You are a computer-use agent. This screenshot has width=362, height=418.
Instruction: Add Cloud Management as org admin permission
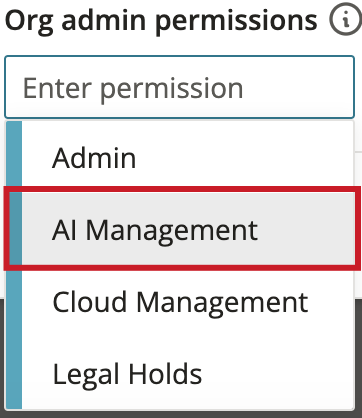(x=180, y=302)
